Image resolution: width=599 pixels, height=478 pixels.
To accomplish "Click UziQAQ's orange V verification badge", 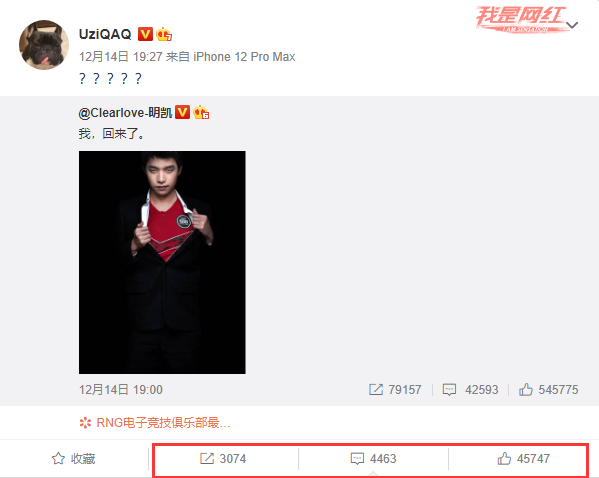I will tap(145, 34).
